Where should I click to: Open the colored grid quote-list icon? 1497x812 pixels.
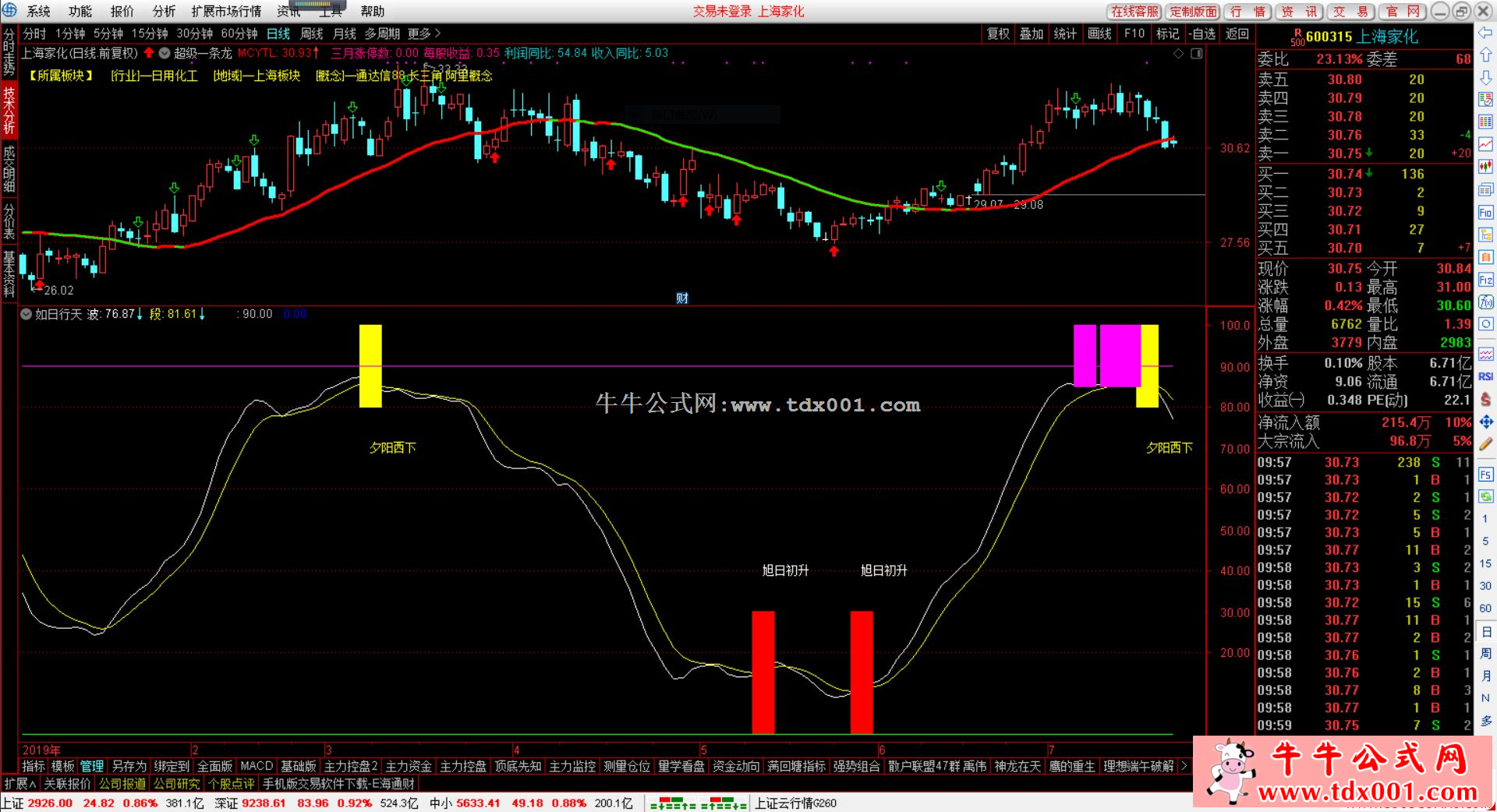click(x=1485, y=122)
